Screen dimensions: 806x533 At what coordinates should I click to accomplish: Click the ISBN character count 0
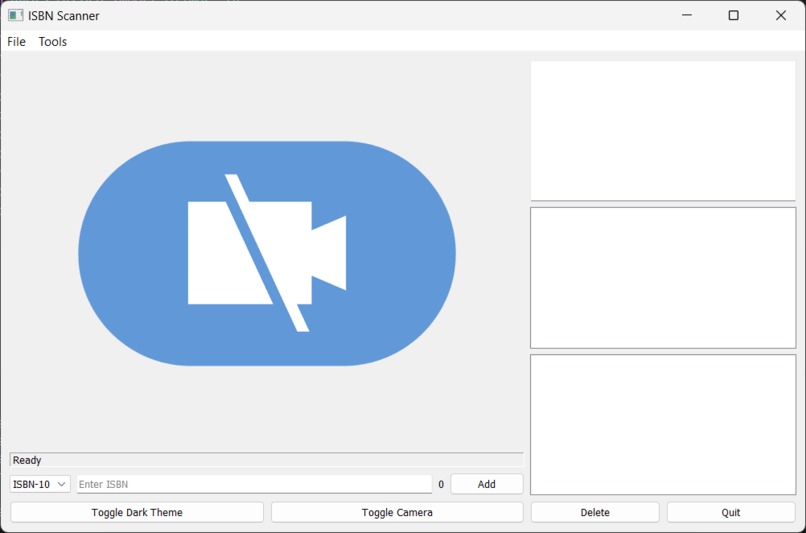(x=441, y=484)
